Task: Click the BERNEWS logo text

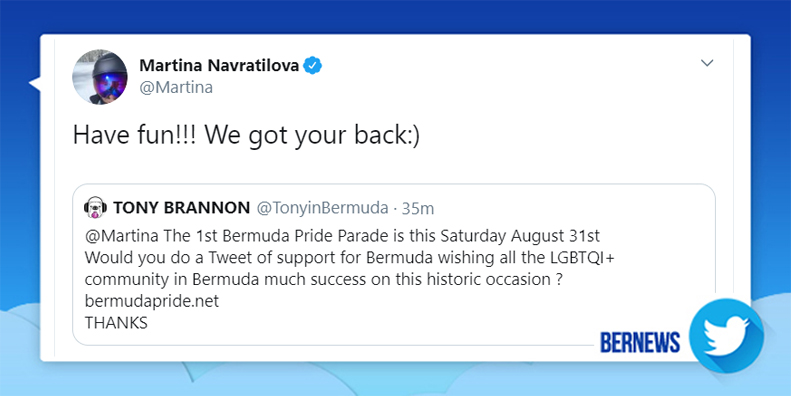Action: click(x=640, y=342)
